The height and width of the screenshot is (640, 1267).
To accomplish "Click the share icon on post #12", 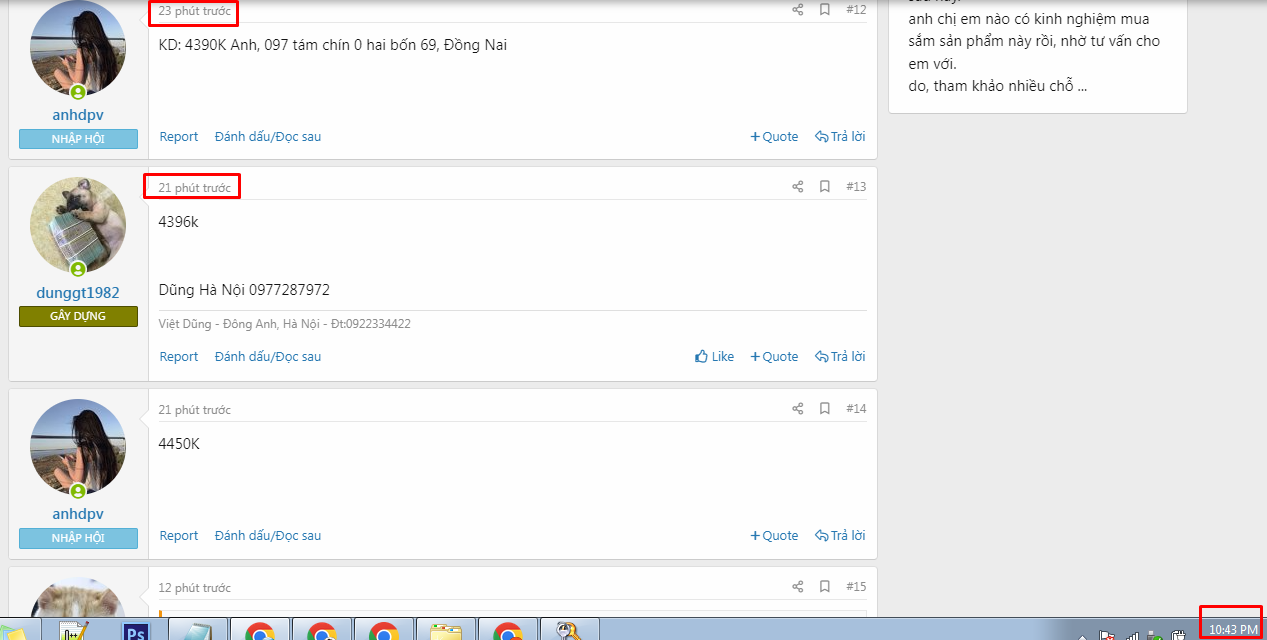I will tap(797, 10).
